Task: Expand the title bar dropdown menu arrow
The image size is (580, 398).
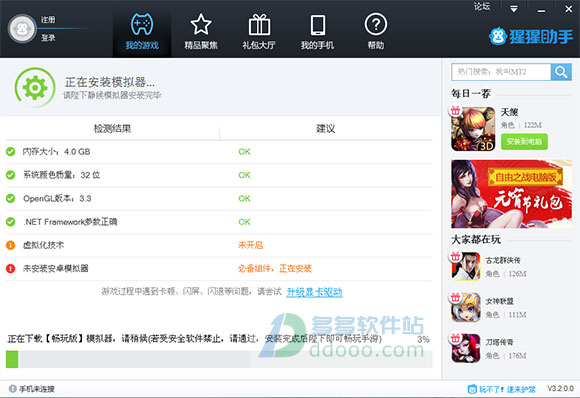Action: (514, 9)
